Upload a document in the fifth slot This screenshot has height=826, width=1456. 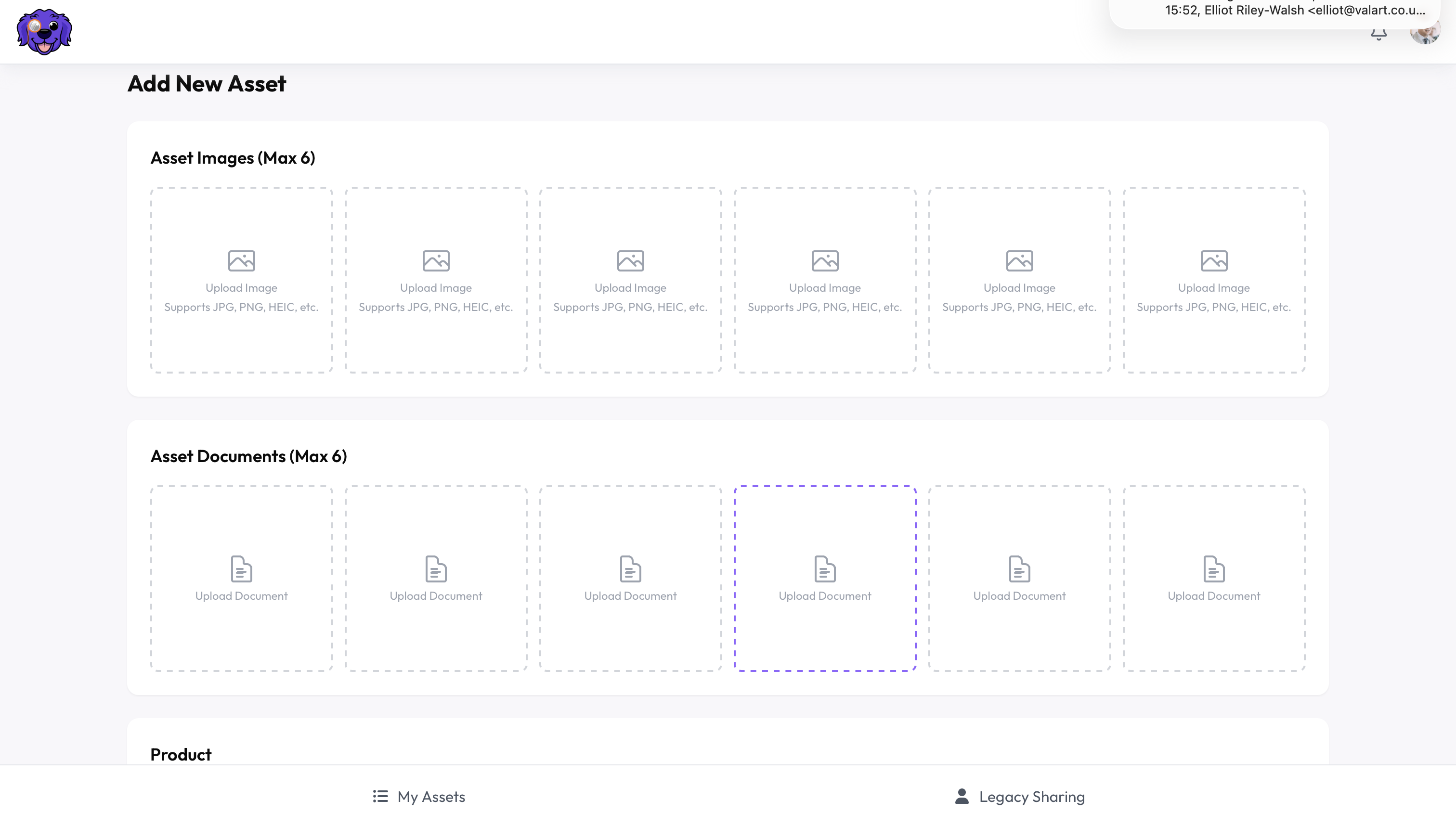click(x=1019, y=579)
